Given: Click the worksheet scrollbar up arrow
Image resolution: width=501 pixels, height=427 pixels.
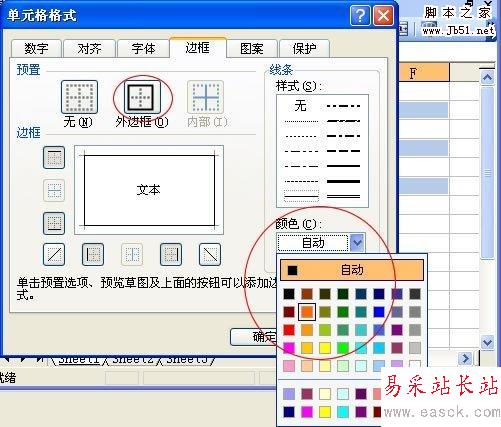Looking at the screenshot, I should 487,78.
